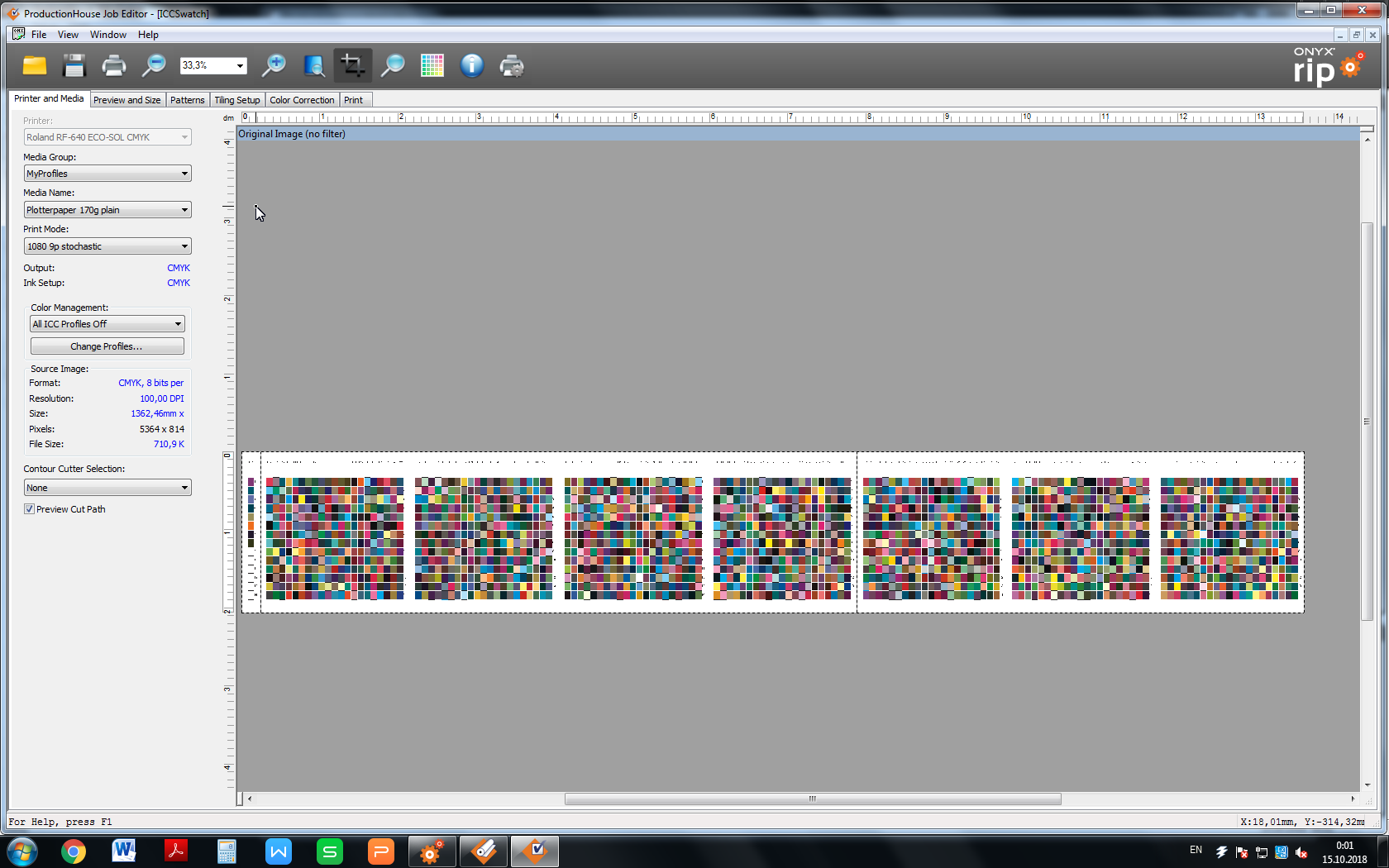The width and height of the screenshot is (1389, 868).
Task: Click the Output CMYK value
Action: point(179,268)
